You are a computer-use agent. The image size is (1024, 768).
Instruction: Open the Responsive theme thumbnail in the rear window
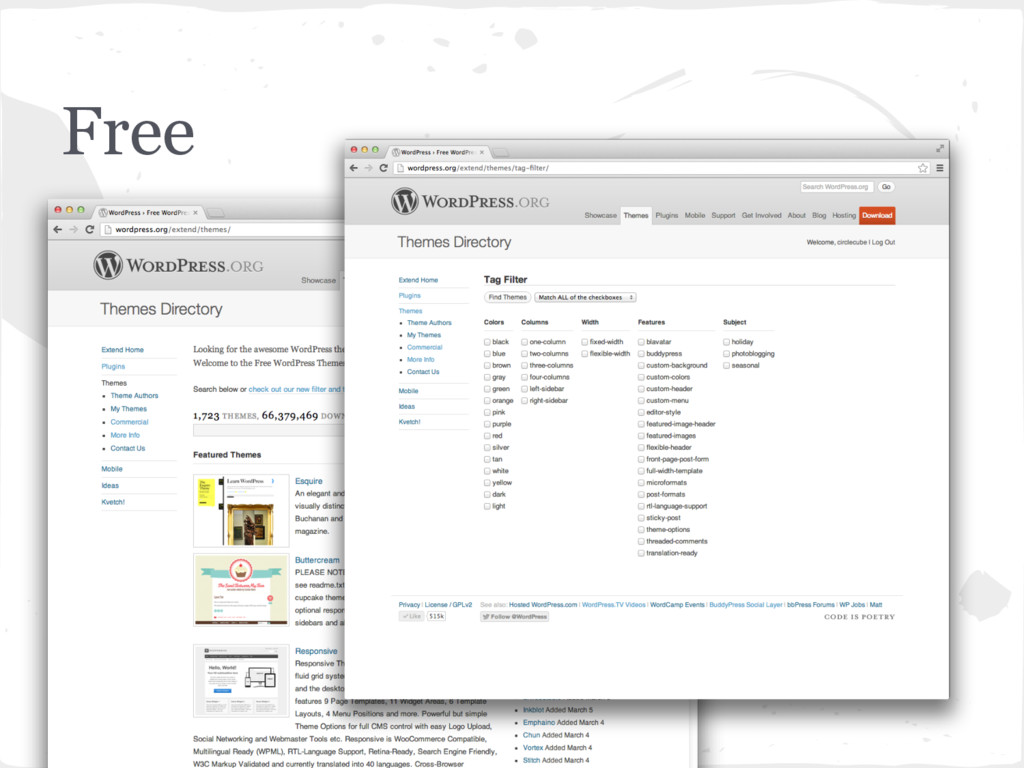pyautogui.click(x=241, y=680)
